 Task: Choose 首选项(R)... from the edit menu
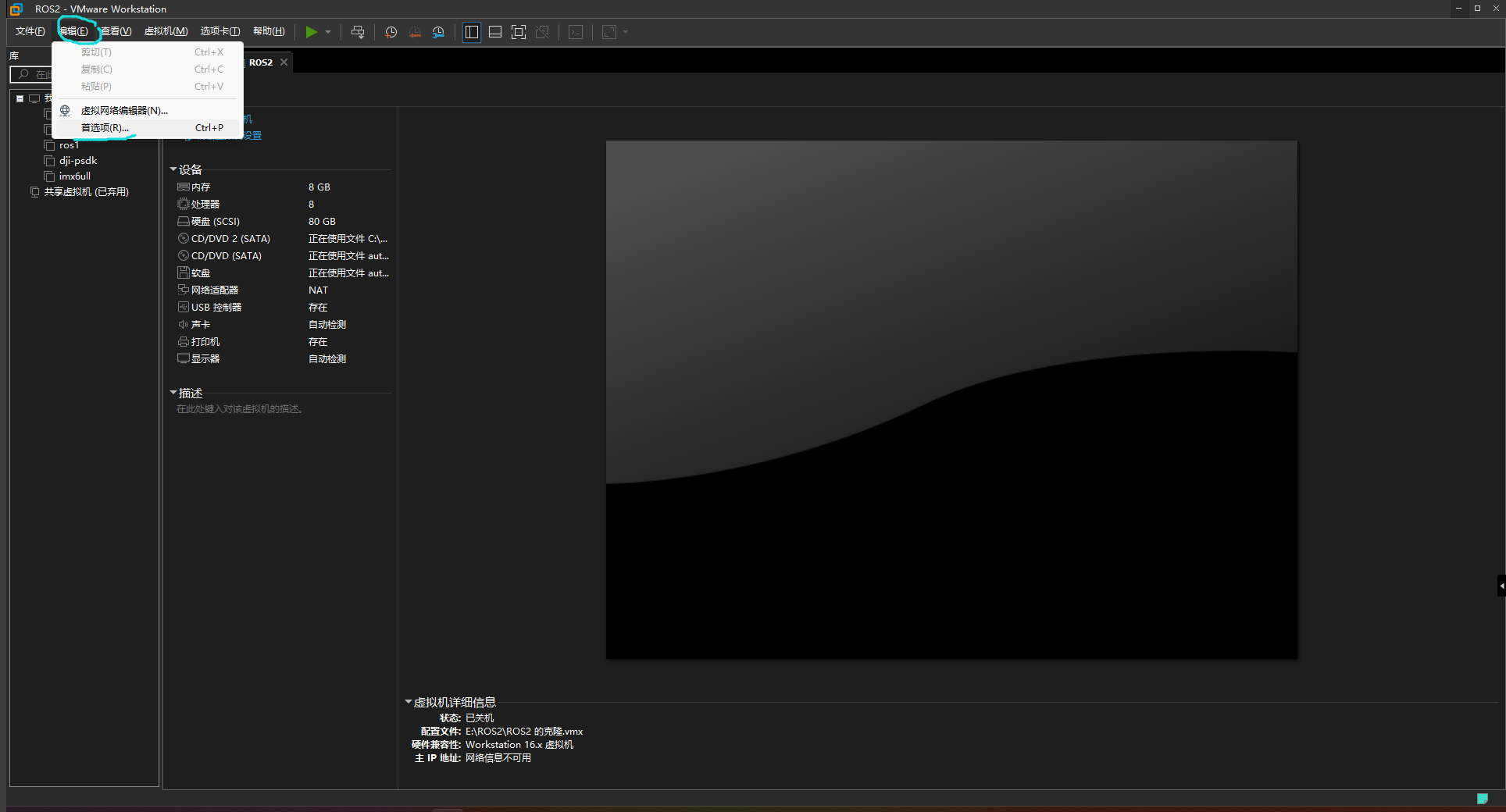[x=148, y=127]
